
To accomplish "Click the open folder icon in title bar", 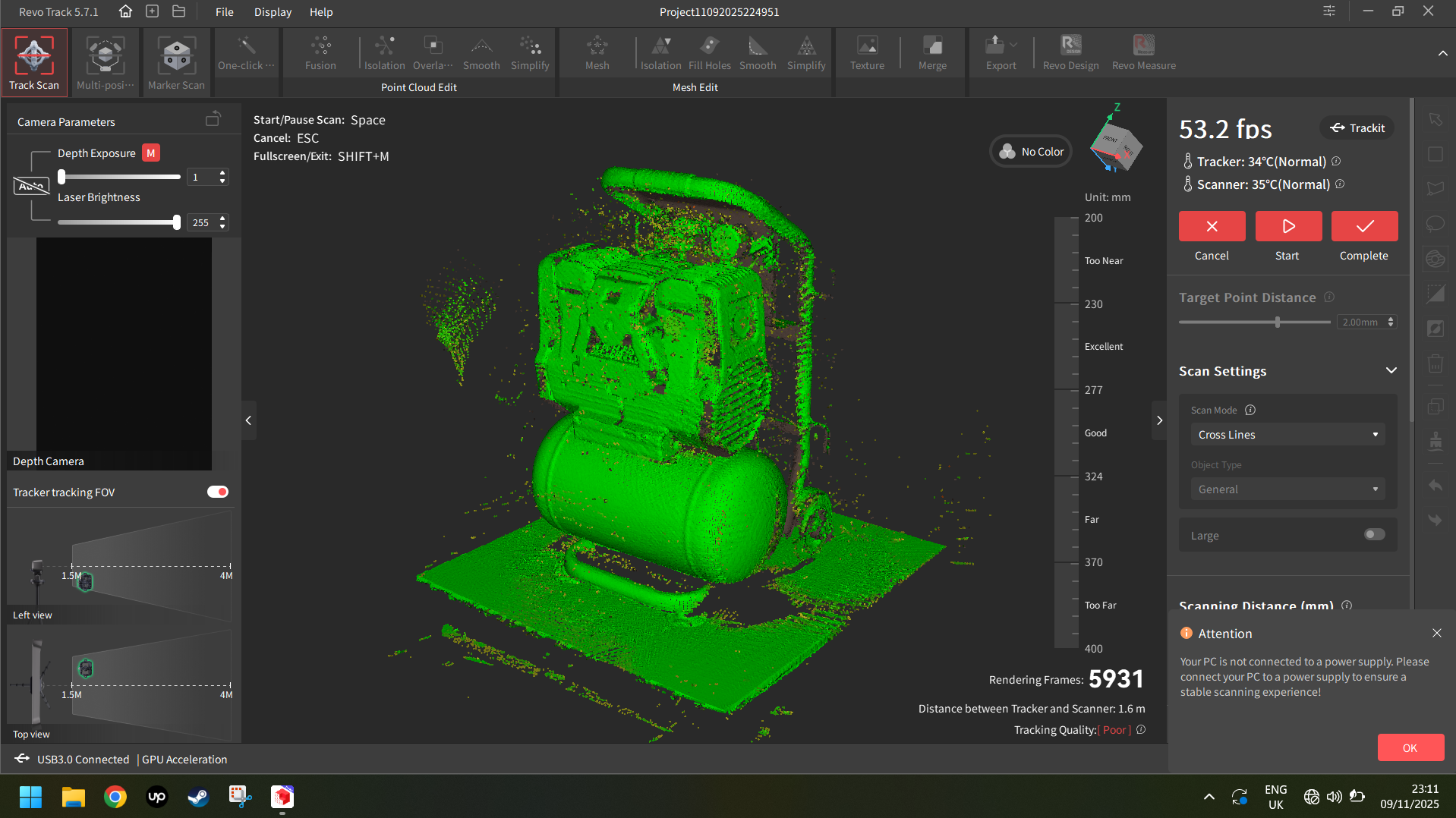I will pyautogui.click(x=179, y=11).
